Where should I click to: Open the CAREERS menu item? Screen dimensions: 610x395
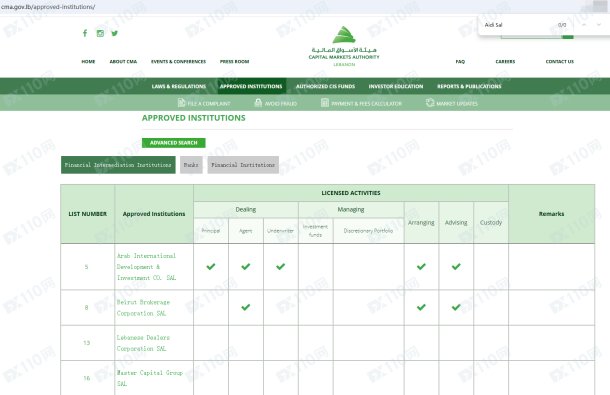click(505, 61)
